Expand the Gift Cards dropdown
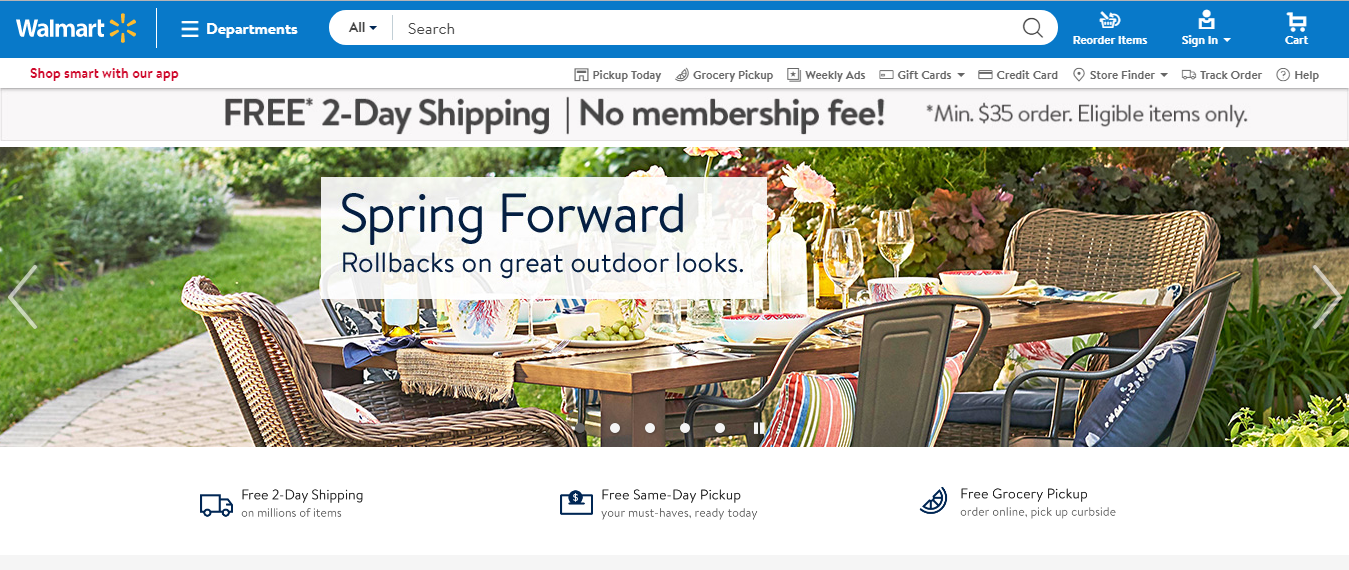 (922, 75)
